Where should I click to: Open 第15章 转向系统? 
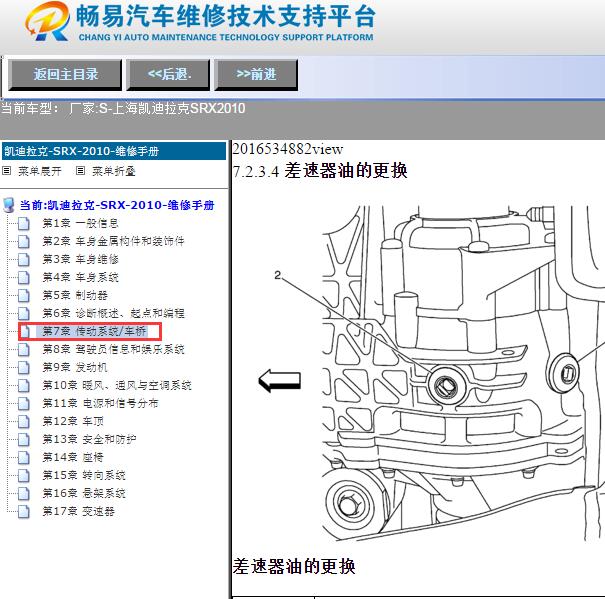pyautogui.click(x=84, y=475)
